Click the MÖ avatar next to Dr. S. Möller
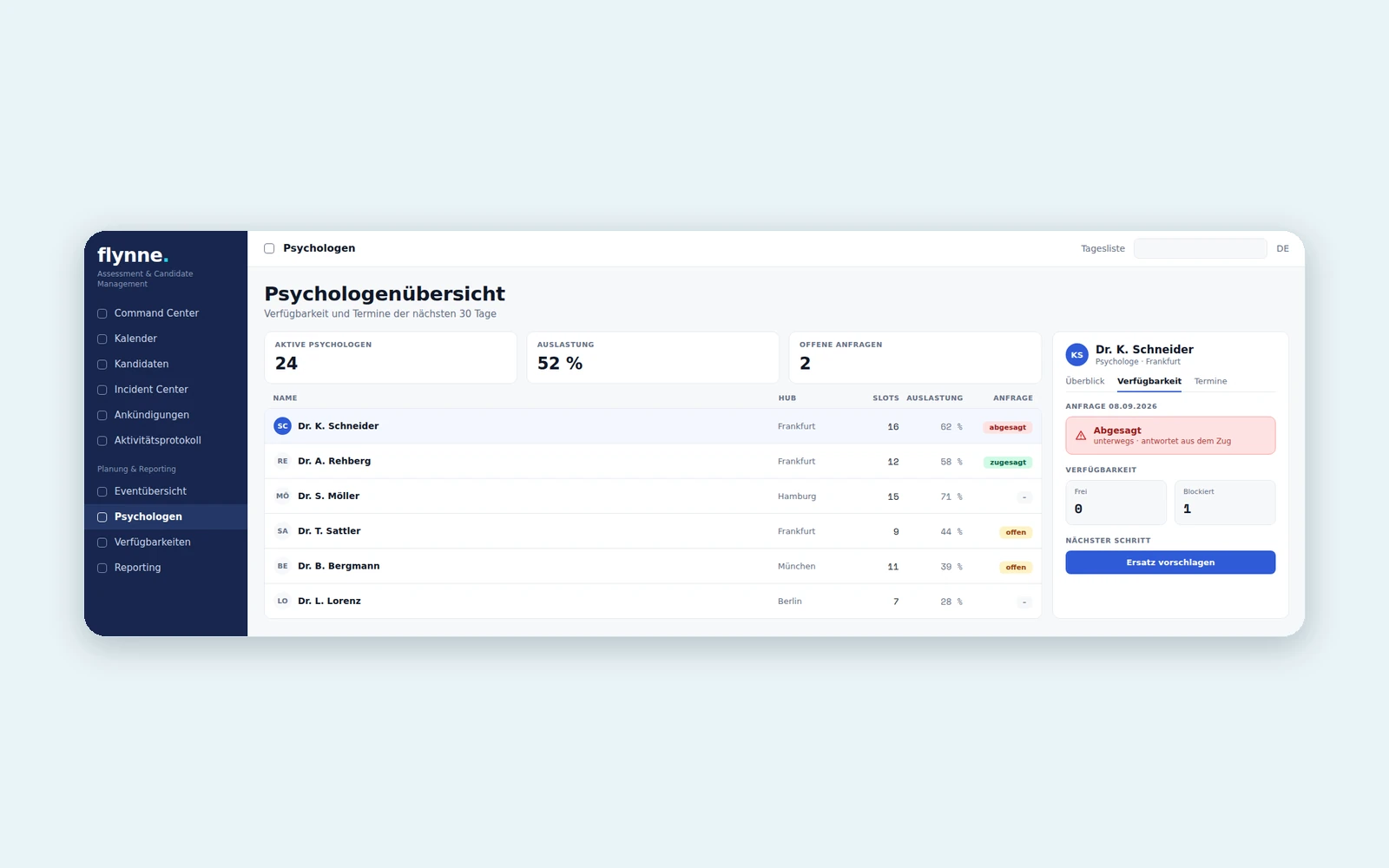 [x=282, y=496]
